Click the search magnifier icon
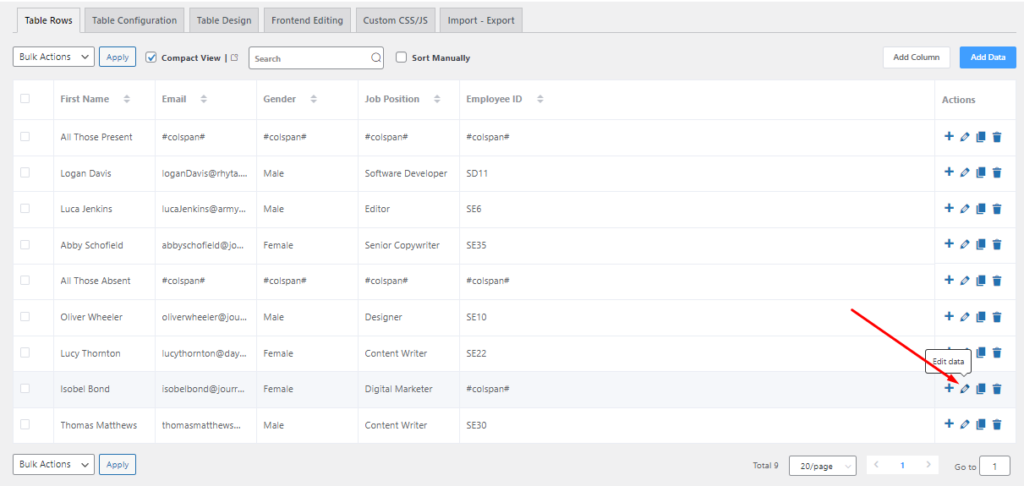The image size is (1024, 486). (376, 57)
